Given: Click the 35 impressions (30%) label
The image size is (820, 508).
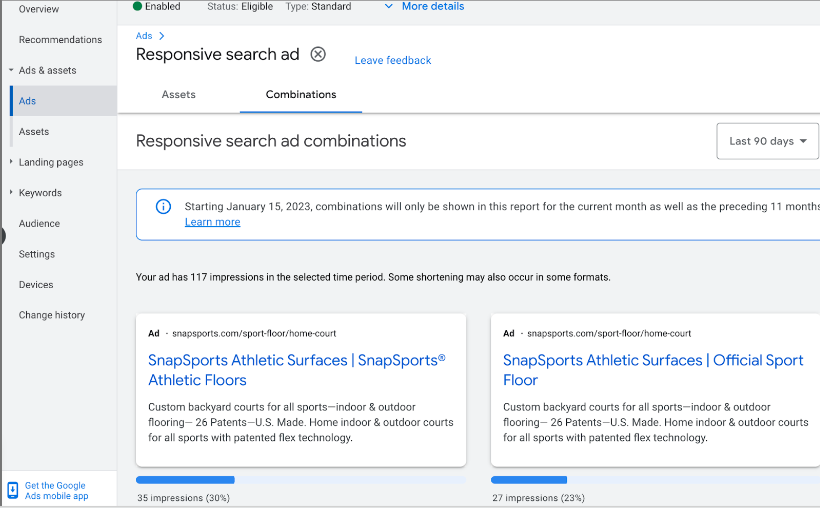Looking at the screenshot, I should 184,498.
